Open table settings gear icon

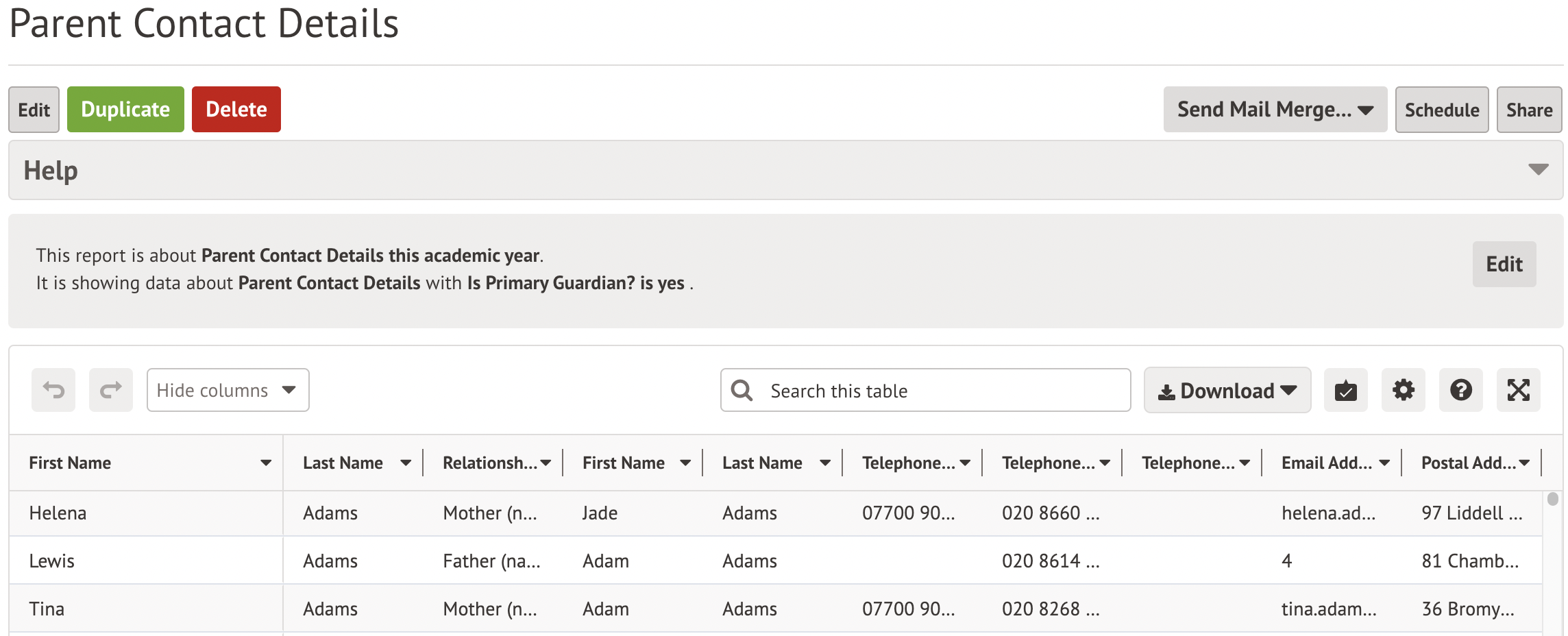coord(1403,390)
